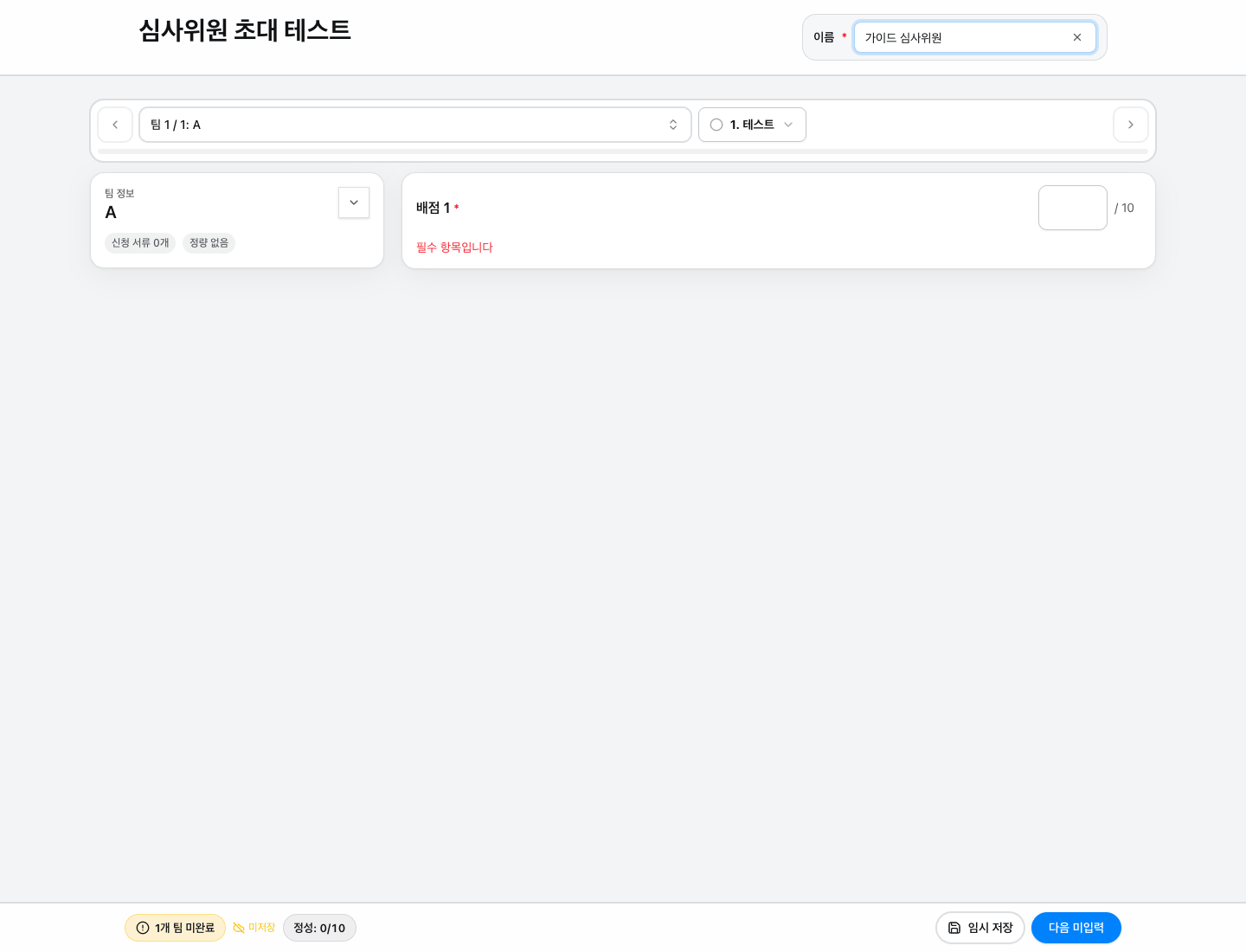
Task: Click the '정성: 0/10' badge
Action: coord(319,928)
